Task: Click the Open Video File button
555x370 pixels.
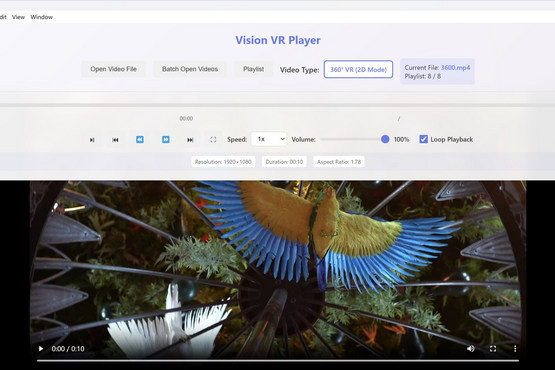Action: pos(114,69)
